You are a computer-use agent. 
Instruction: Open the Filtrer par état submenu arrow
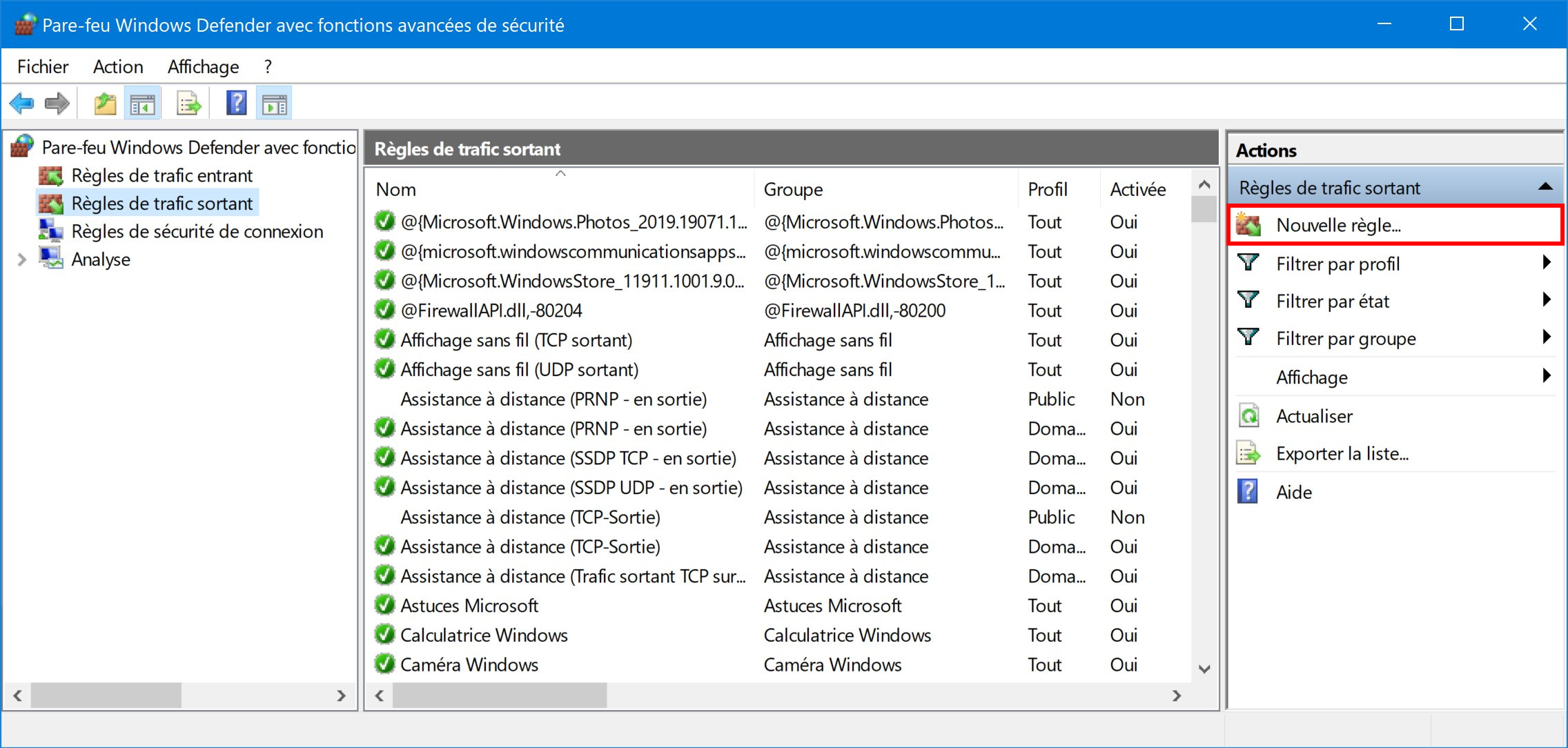tap(1547, 300)
